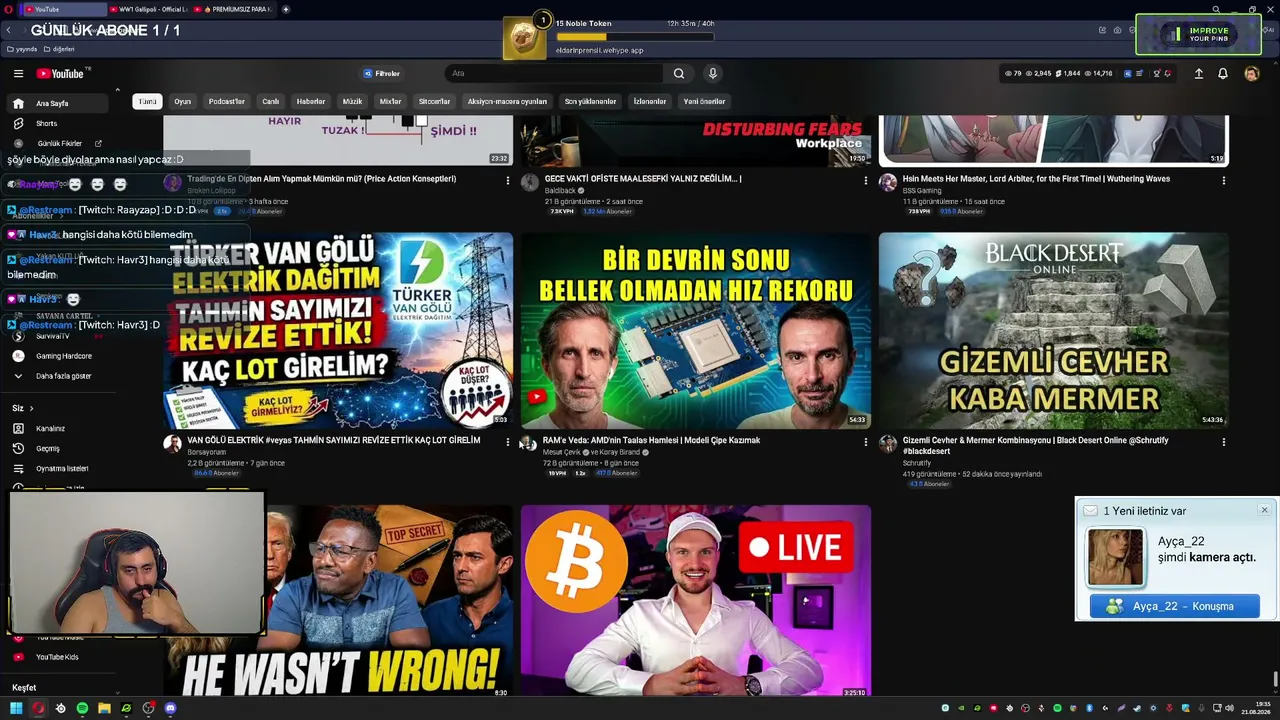Go to the YouTube logo home link
1280x720 pixels.
click(62, 73)
